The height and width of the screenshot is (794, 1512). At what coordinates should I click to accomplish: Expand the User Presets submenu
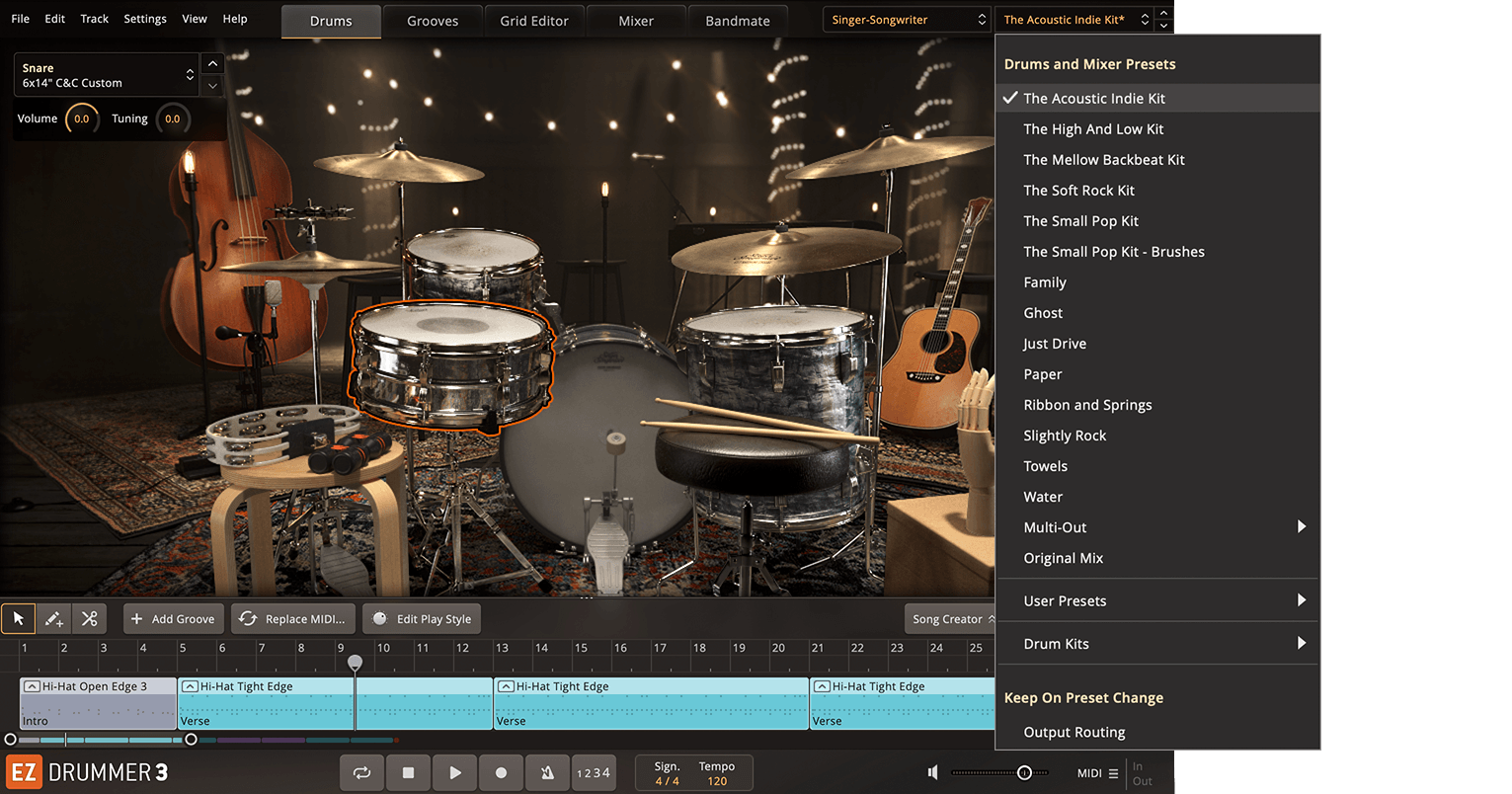1157,600
